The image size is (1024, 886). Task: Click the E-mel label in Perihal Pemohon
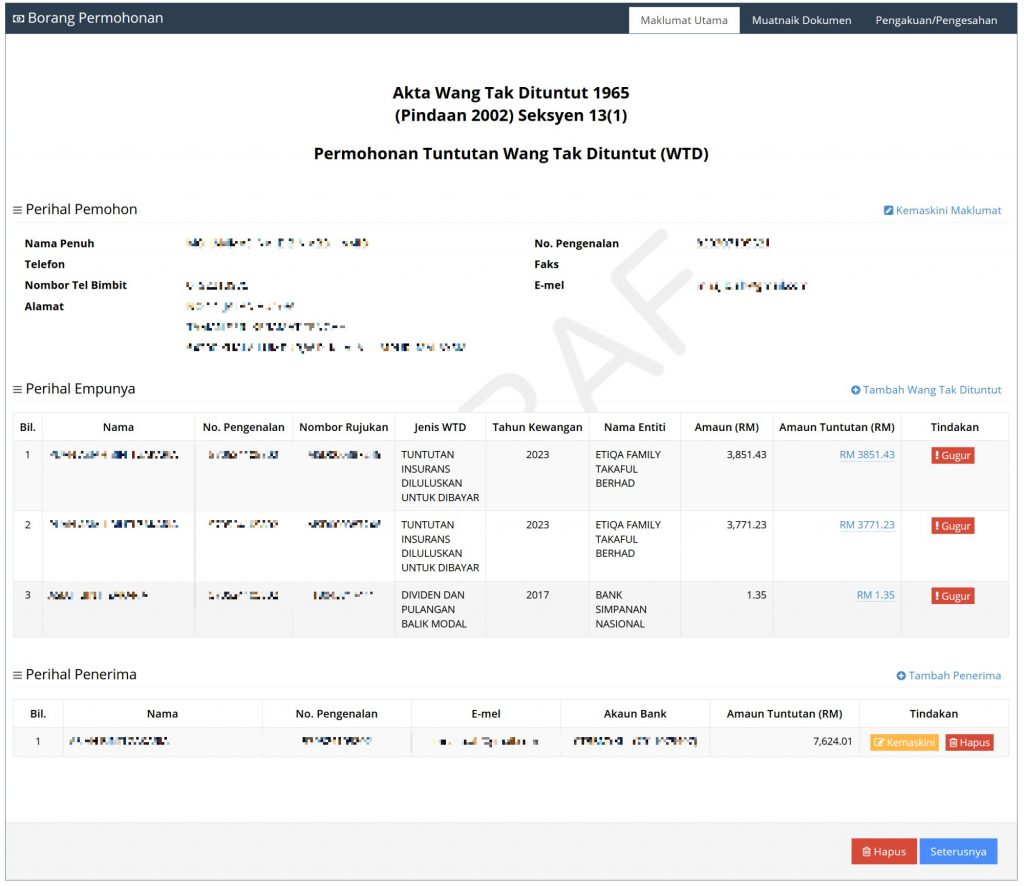click(549, 285)
